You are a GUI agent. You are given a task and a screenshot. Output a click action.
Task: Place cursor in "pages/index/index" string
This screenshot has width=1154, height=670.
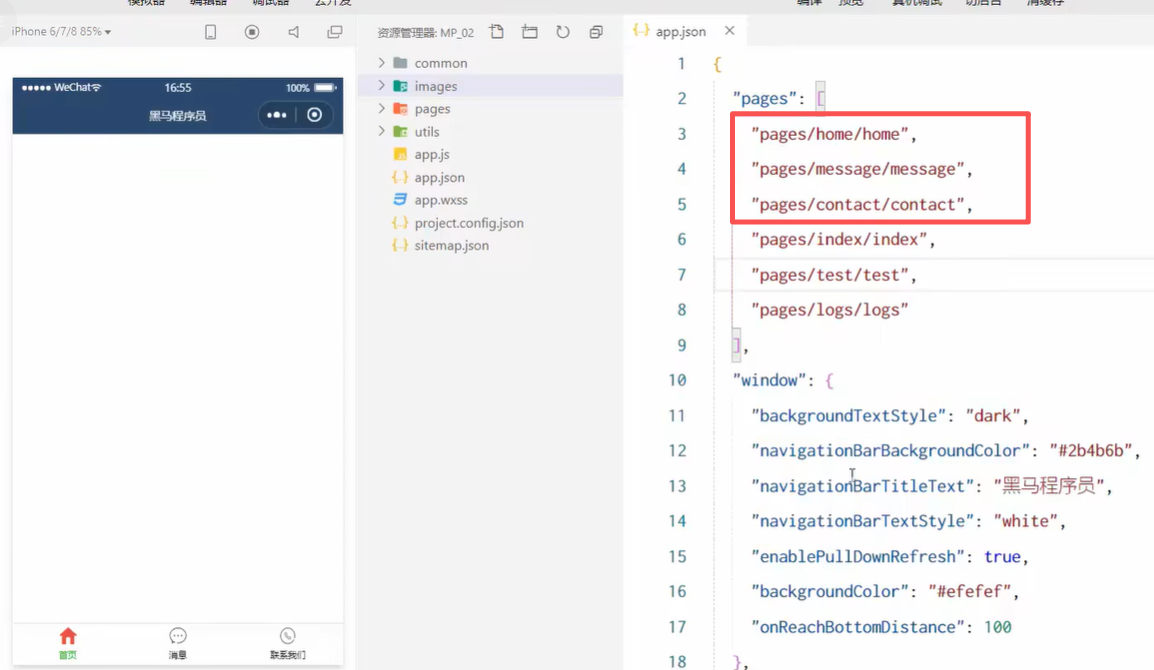(838, 240)
